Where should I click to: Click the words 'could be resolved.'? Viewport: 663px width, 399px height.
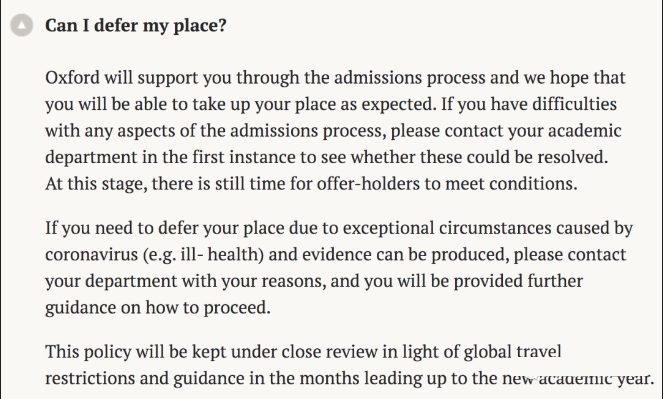pyautogui.click(x=537, y=157)
